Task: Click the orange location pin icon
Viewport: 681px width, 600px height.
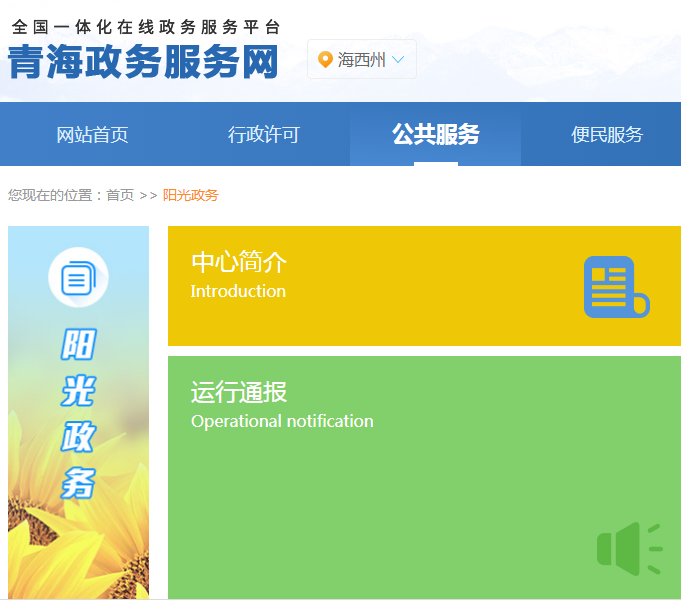Action: (324, 60)
